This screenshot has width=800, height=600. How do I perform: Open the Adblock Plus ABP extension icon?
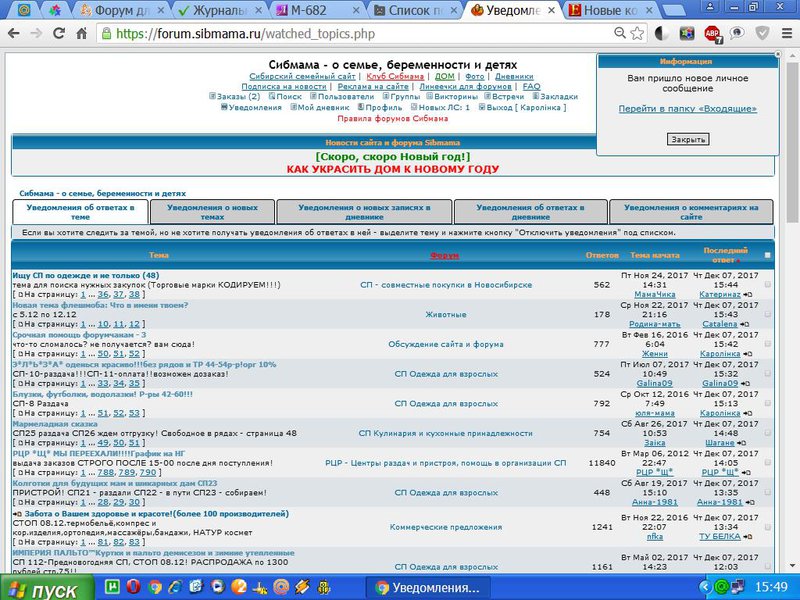coord(712,34)
